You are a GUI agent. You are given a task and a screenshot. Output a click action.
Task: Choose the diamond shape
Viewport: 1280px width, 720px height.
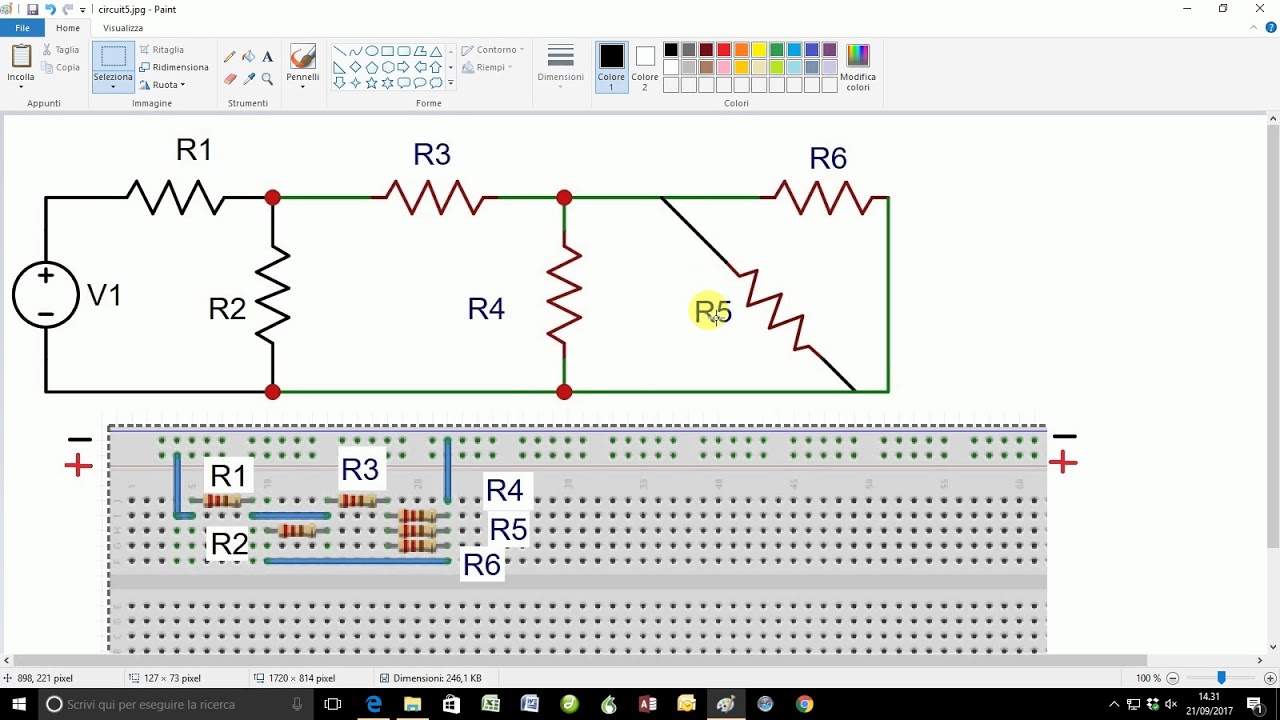pyautogui.click(x=356, y=67)
